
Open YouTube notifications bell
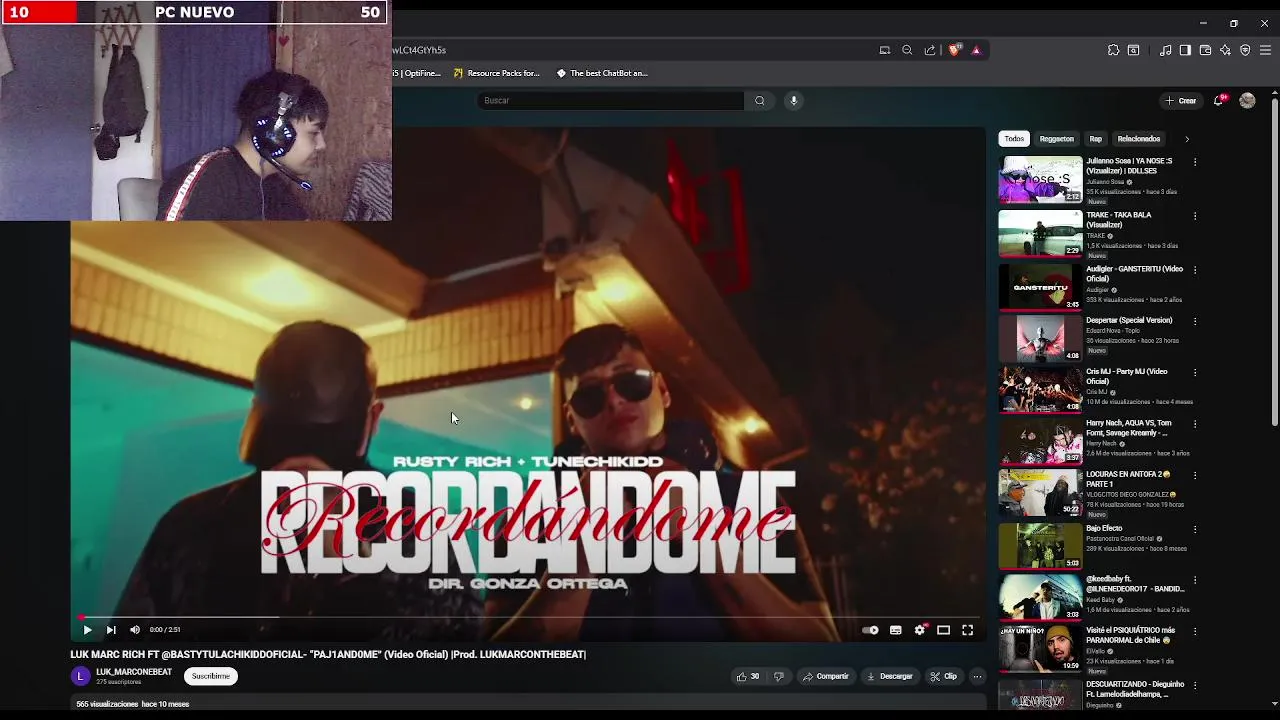[x=1219, y=100]
